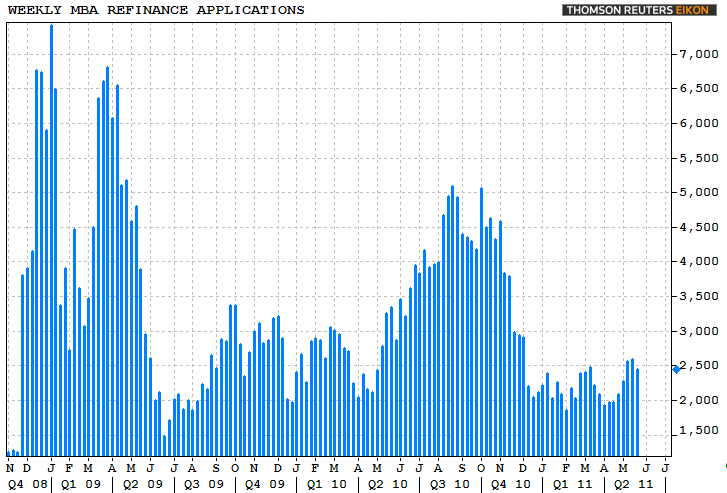The height and width of the screenshot is (493, 727).
Task: Select the Q1 10 quarter label
Action: (x=327, y=485)
